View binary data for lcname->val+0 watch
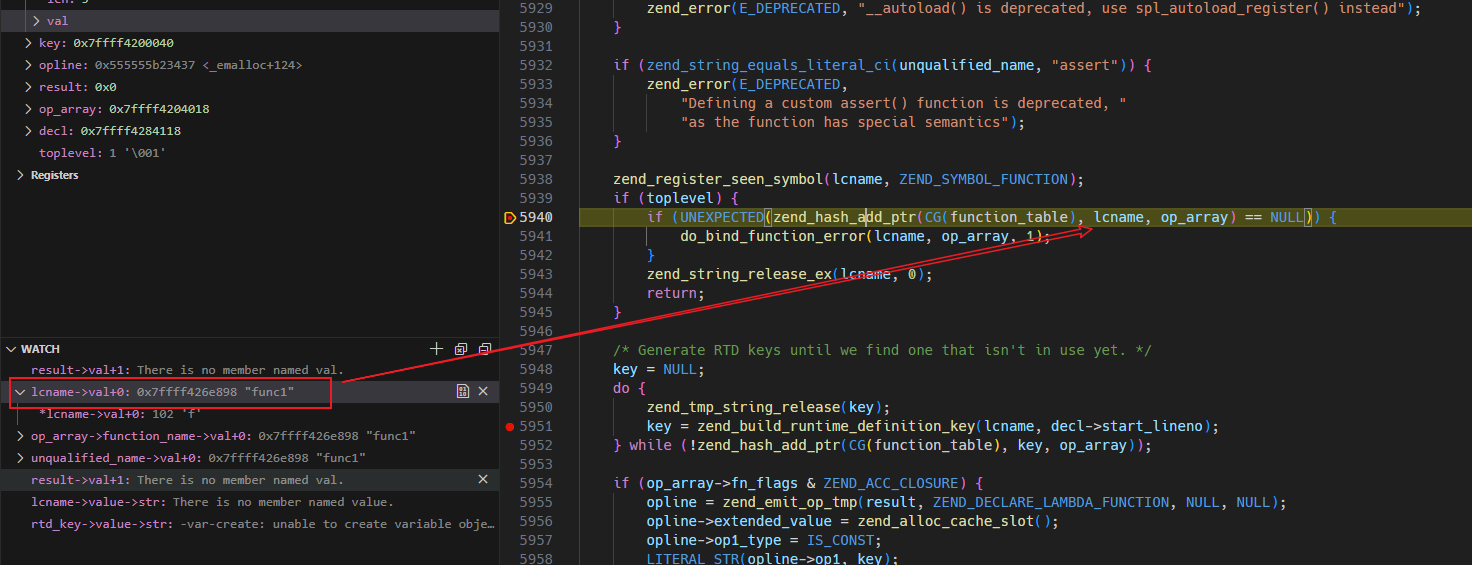The image size is (1472, 565). point(463,392)
